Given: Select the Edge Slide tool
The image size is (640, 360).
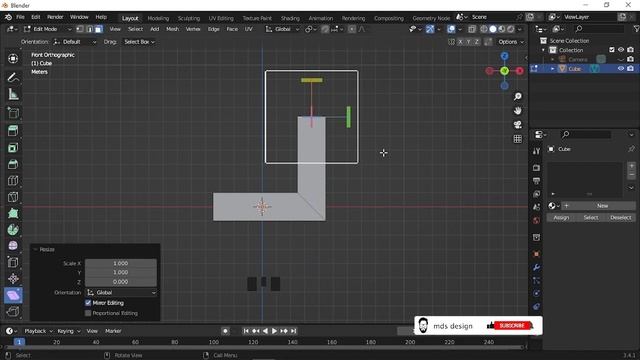Looking at the screenshot, I should 13,262.
